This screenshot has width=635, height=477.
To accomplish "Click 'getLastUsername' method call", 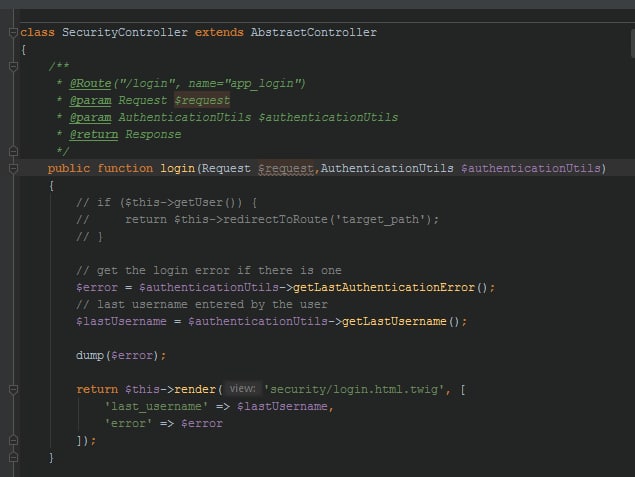I will click(x=394, y=322).
